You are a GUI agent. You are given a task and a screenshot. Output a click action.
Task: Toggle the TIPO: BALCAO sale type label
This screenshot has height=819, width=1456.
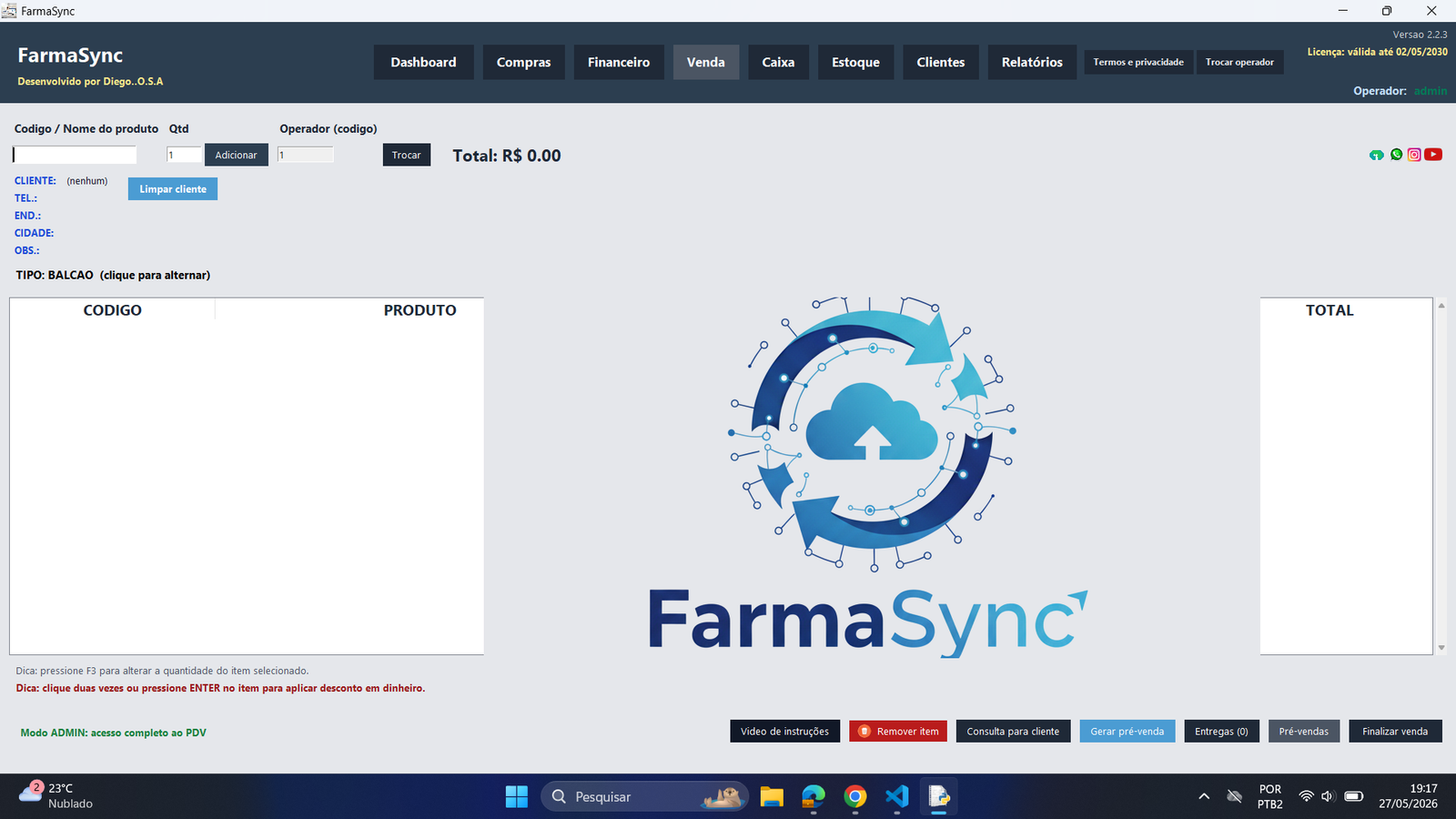point(113,275)
